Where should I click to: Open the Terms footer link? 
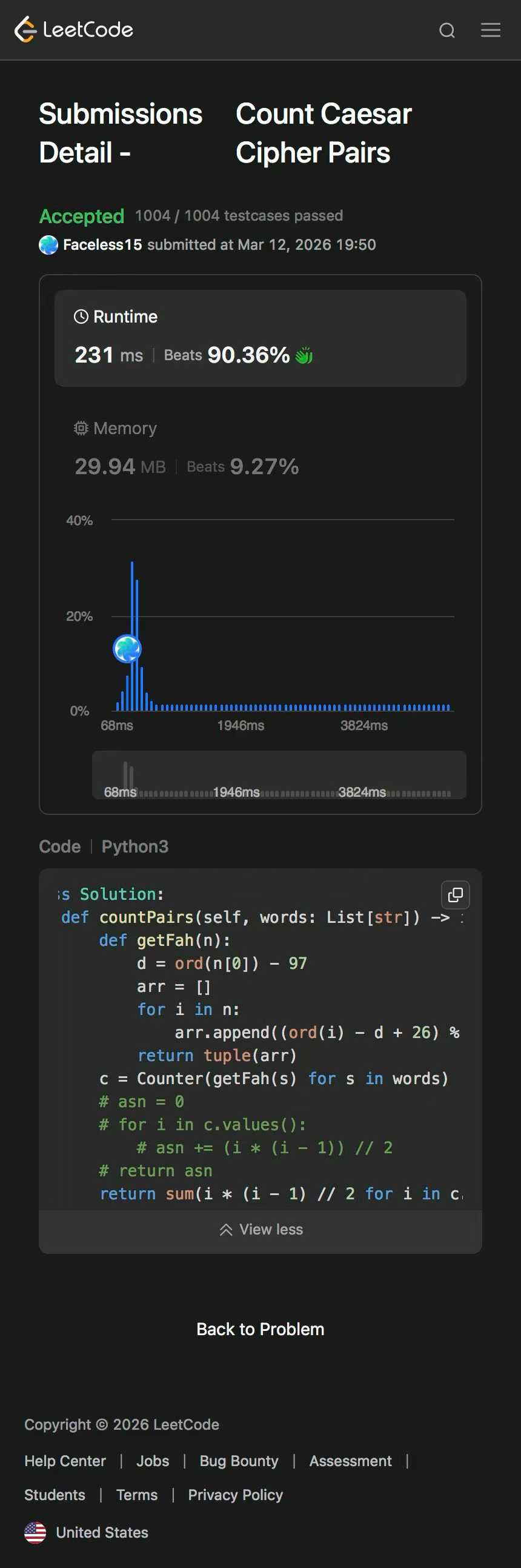137,1495
